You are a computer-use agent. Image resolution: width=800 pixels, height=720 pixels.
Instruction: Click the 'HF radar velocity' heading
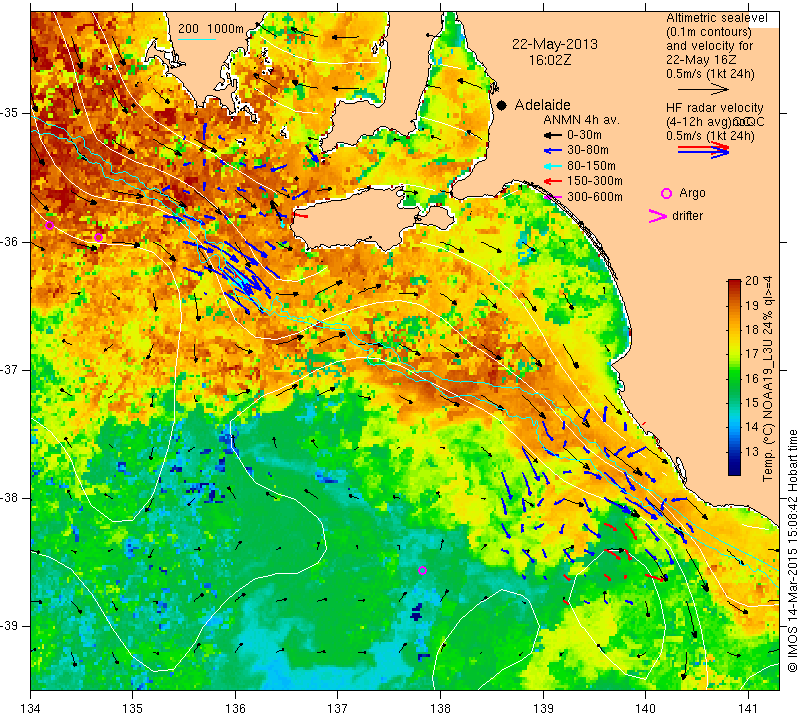click(714, 108)
